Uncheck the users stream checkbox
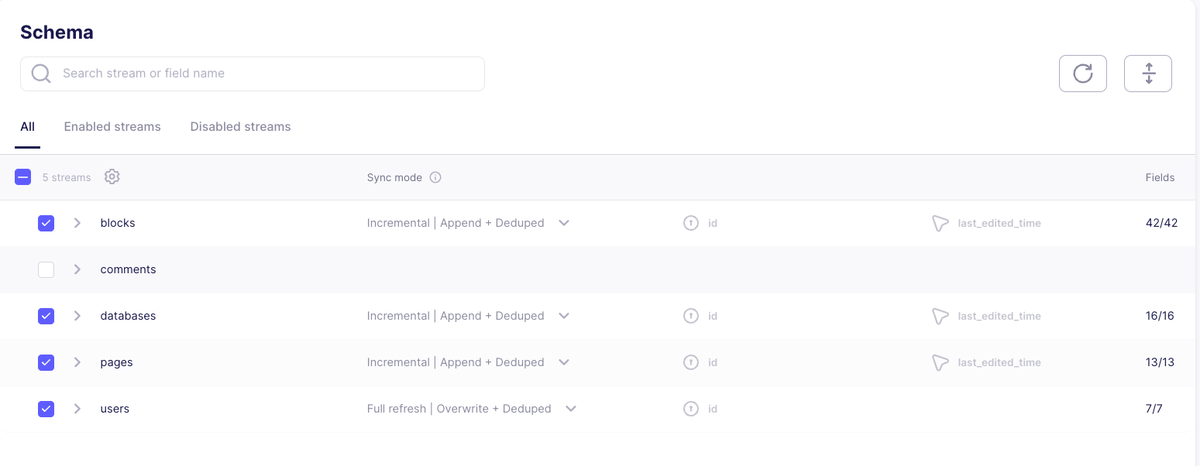Viewport: 1200px width, 466px height. tap(46, 409)
